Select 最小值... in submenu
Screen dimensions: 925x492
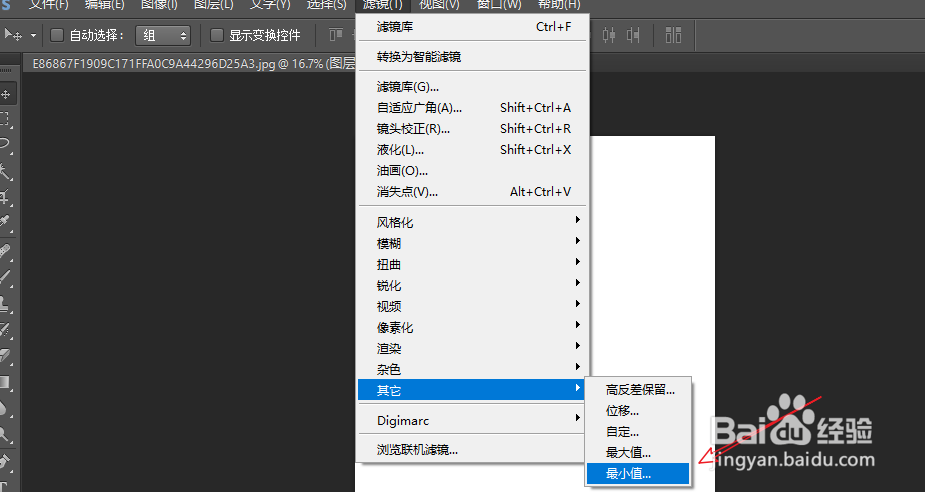638,473
